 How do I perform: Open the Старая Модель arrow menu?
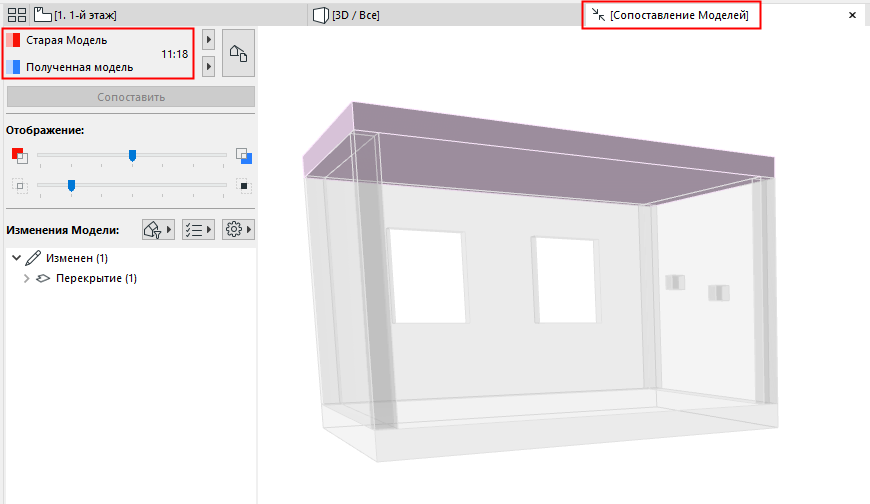(209, 40)
